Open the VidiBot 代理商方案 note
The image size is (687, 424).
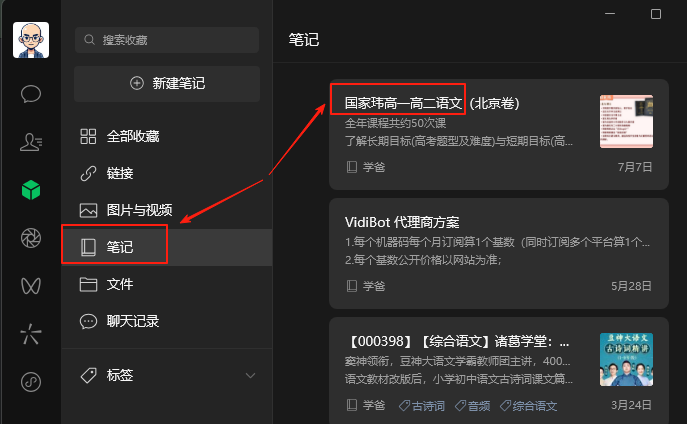(499, 254)
